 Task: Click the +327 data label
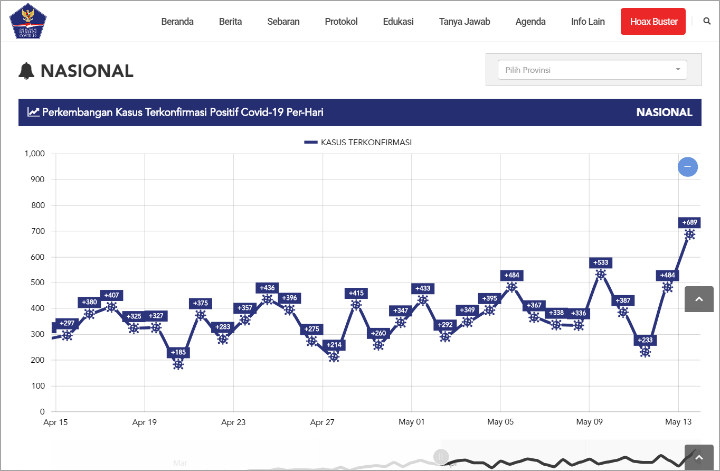(x=156, y=315)
